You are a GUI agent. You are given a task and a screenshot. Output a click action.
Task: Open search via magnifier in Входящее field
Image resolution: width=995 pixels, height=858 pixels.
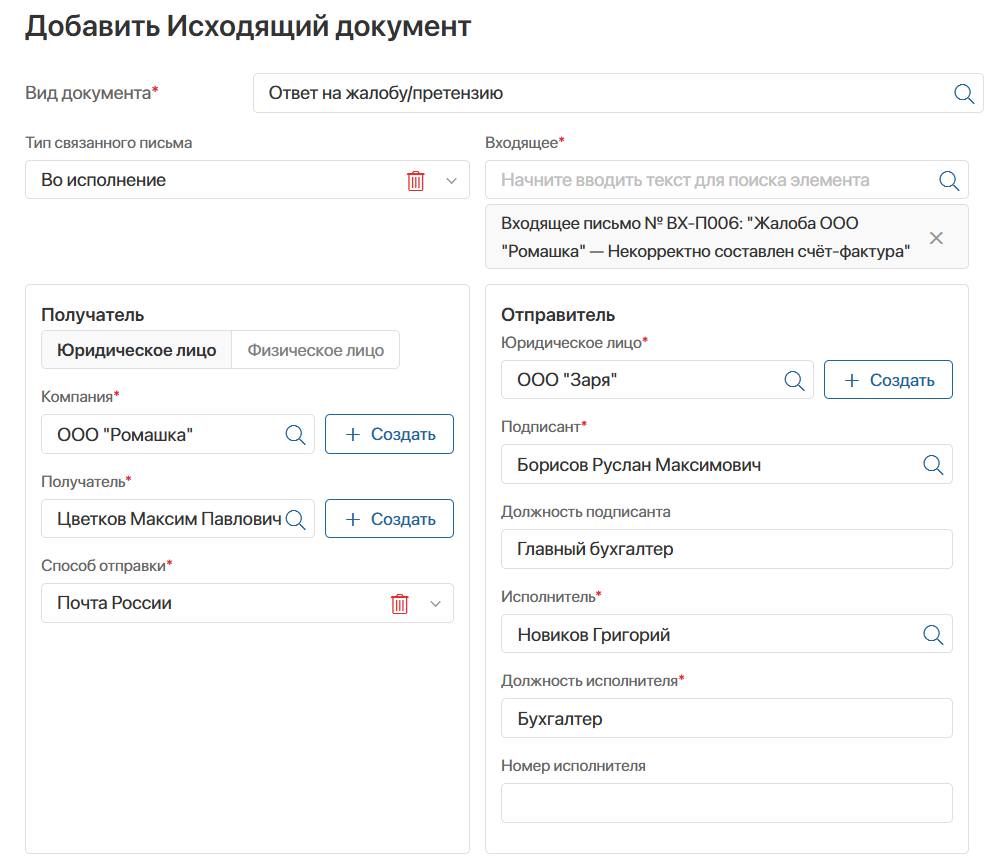pos(948,180)
